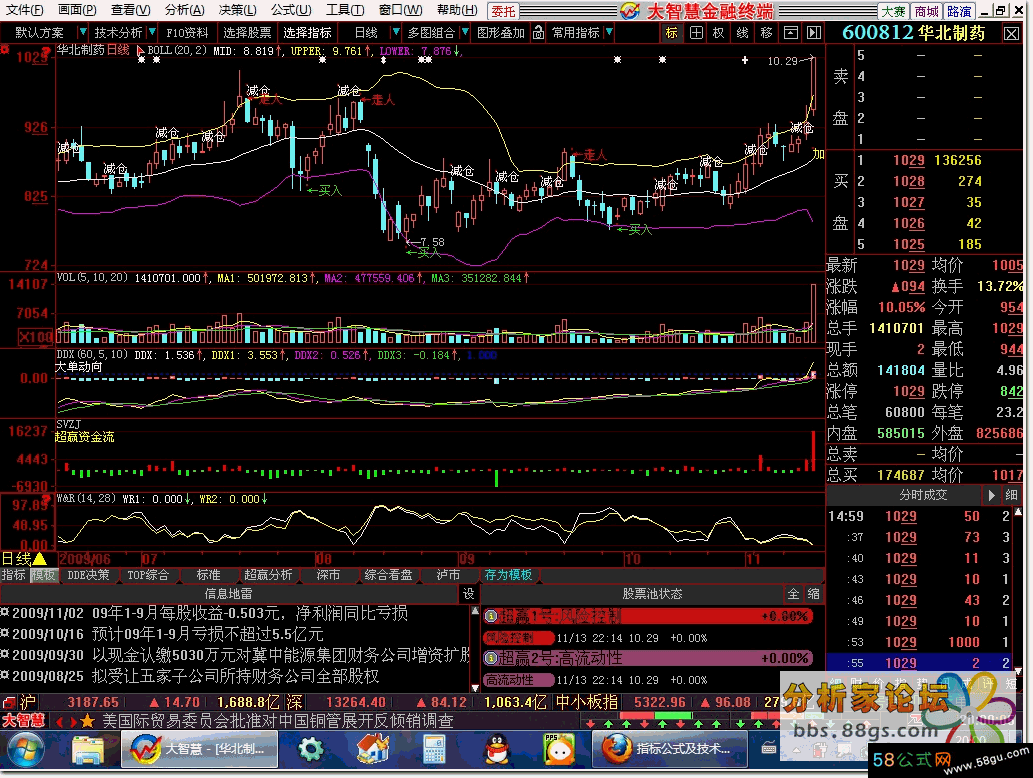Expand the 日线 period dropdown arrow

click(x=395, y=32)
